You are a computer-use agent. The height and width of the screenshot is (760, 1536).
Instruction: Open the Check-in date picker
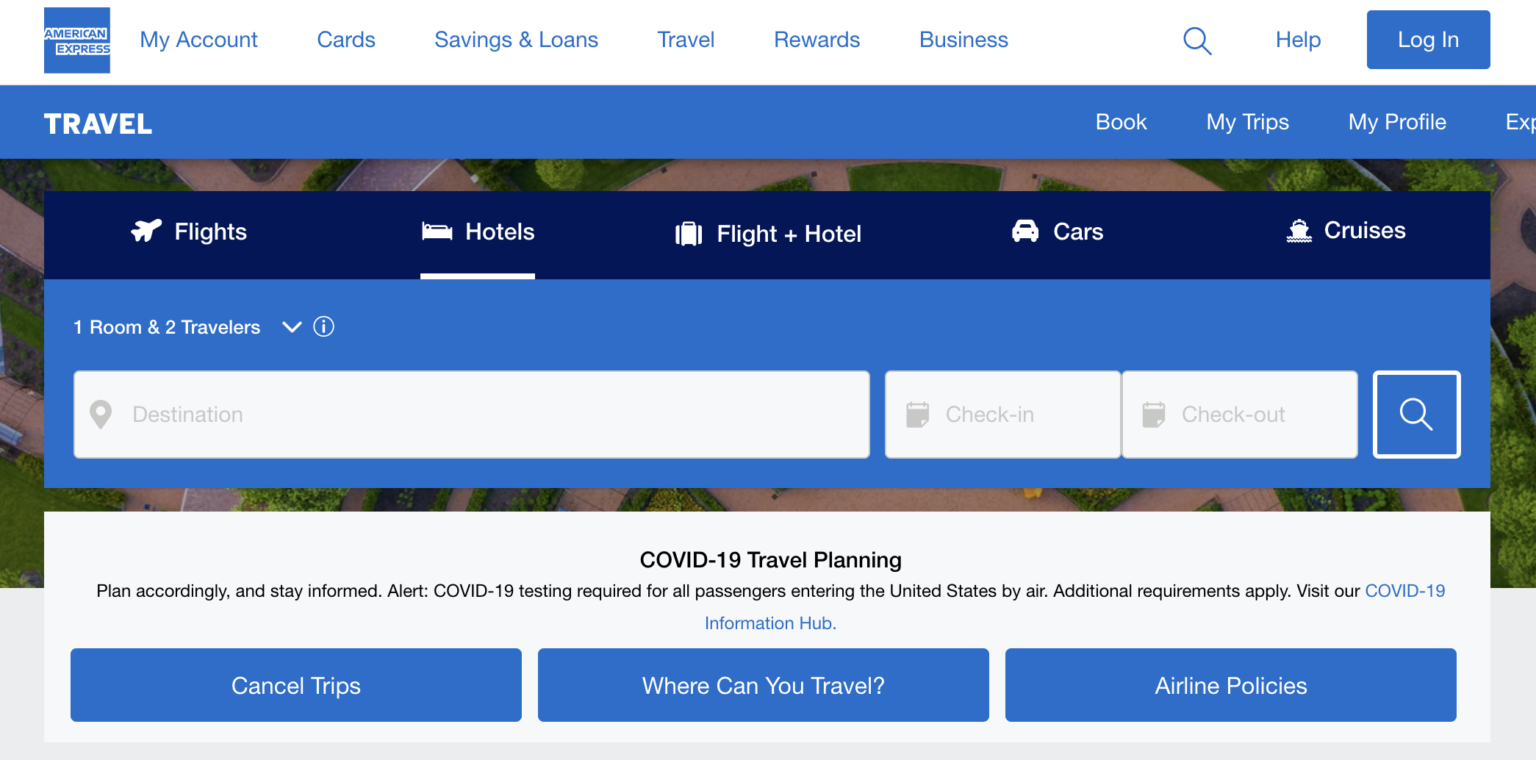pyautogui.click(x=1002, y=414)
